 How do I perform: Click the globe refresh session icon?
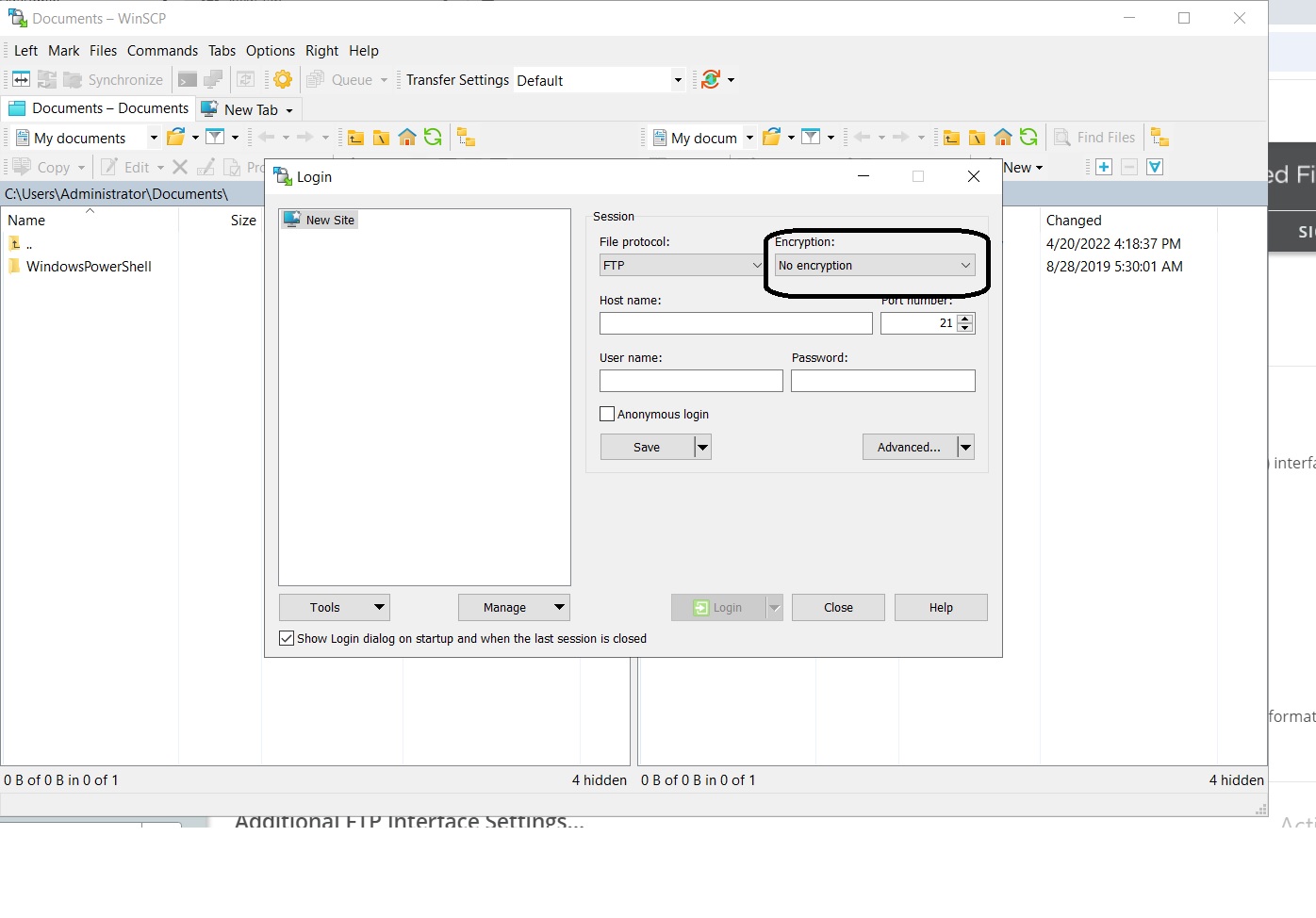pyautogui.click(x=711, y=80)
